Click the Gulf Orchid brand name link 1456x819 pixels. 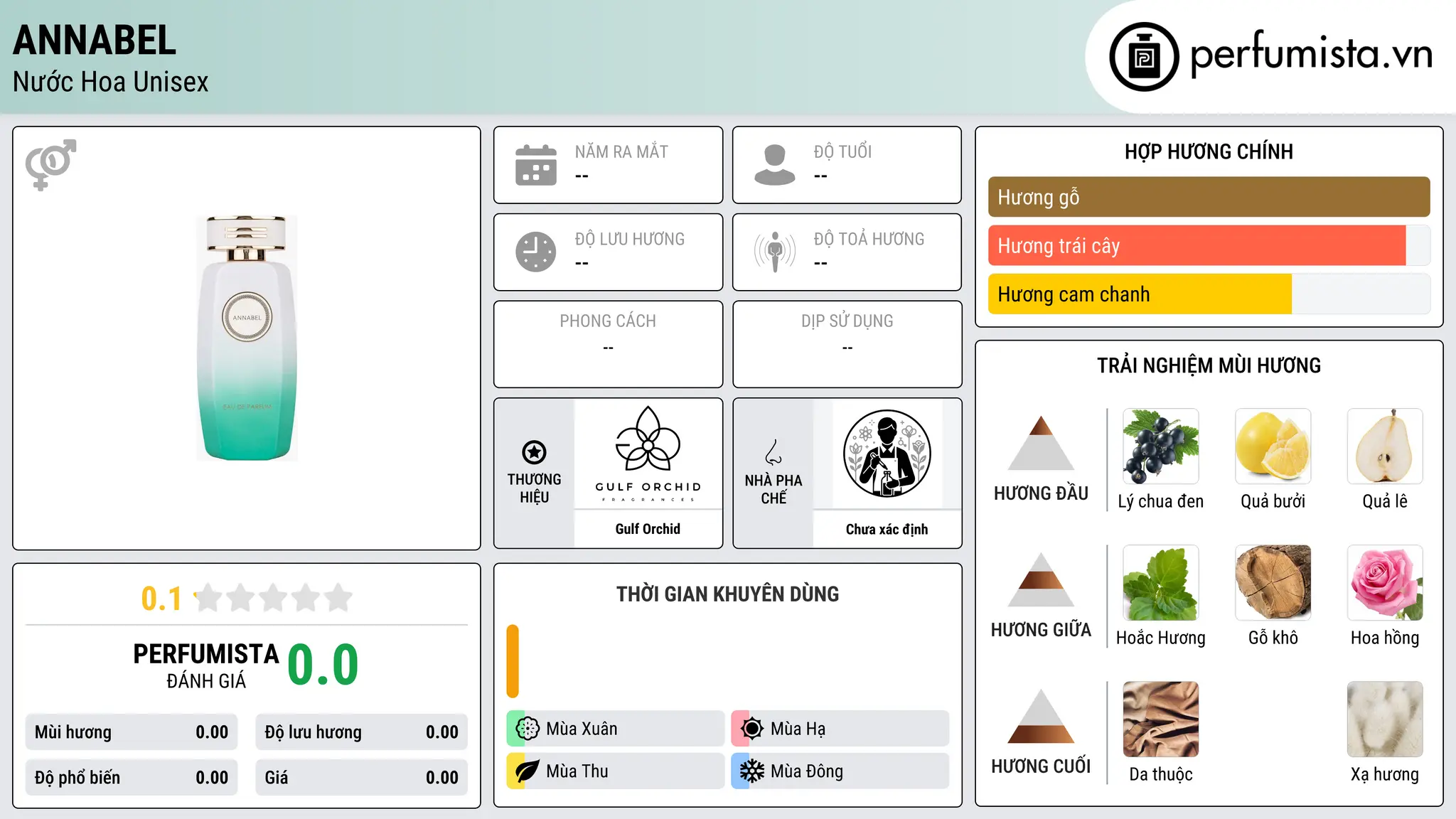pos(648,529)
